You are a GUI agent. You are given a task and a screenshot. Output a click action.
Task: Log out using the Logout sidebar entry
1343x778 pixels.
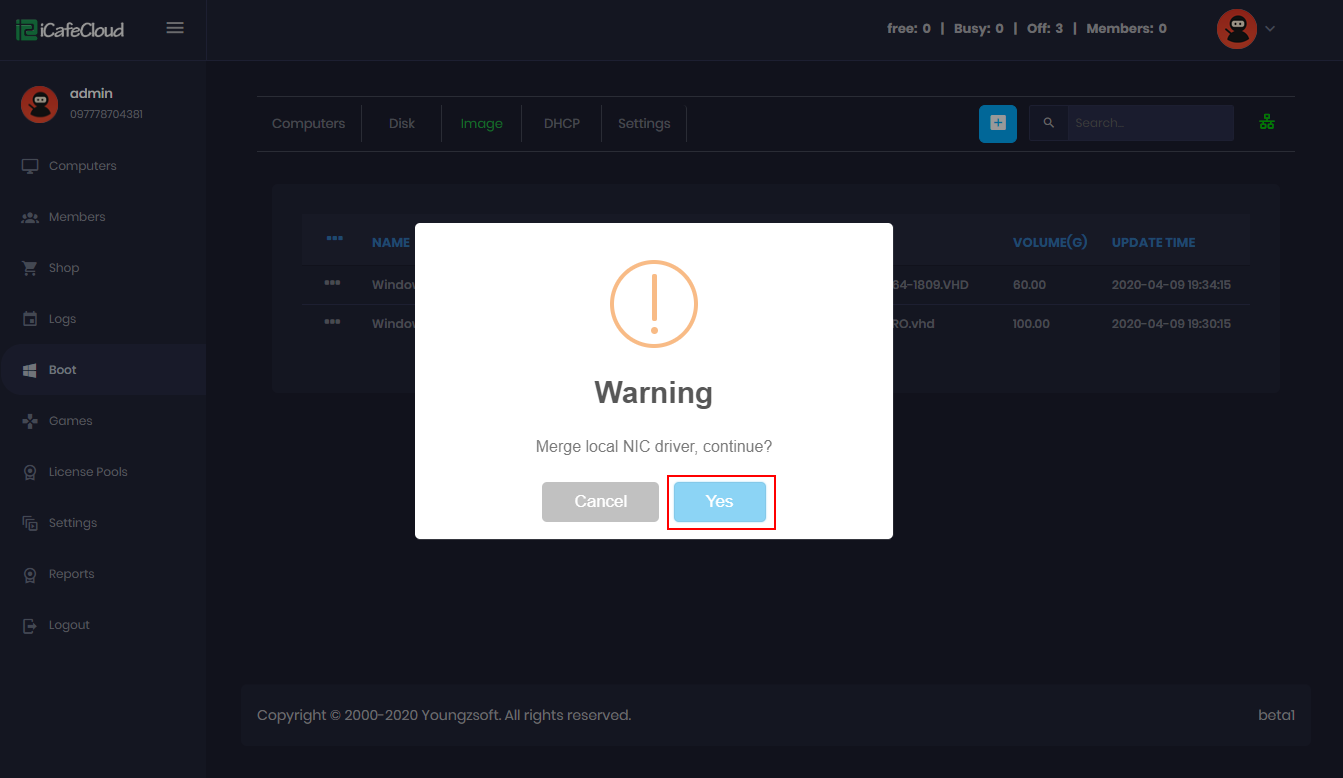68,624
